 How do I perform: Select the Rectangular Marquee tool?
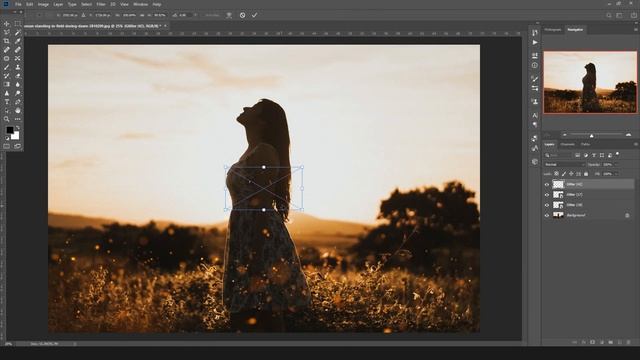pyautogui.click(x=18, y=24)
